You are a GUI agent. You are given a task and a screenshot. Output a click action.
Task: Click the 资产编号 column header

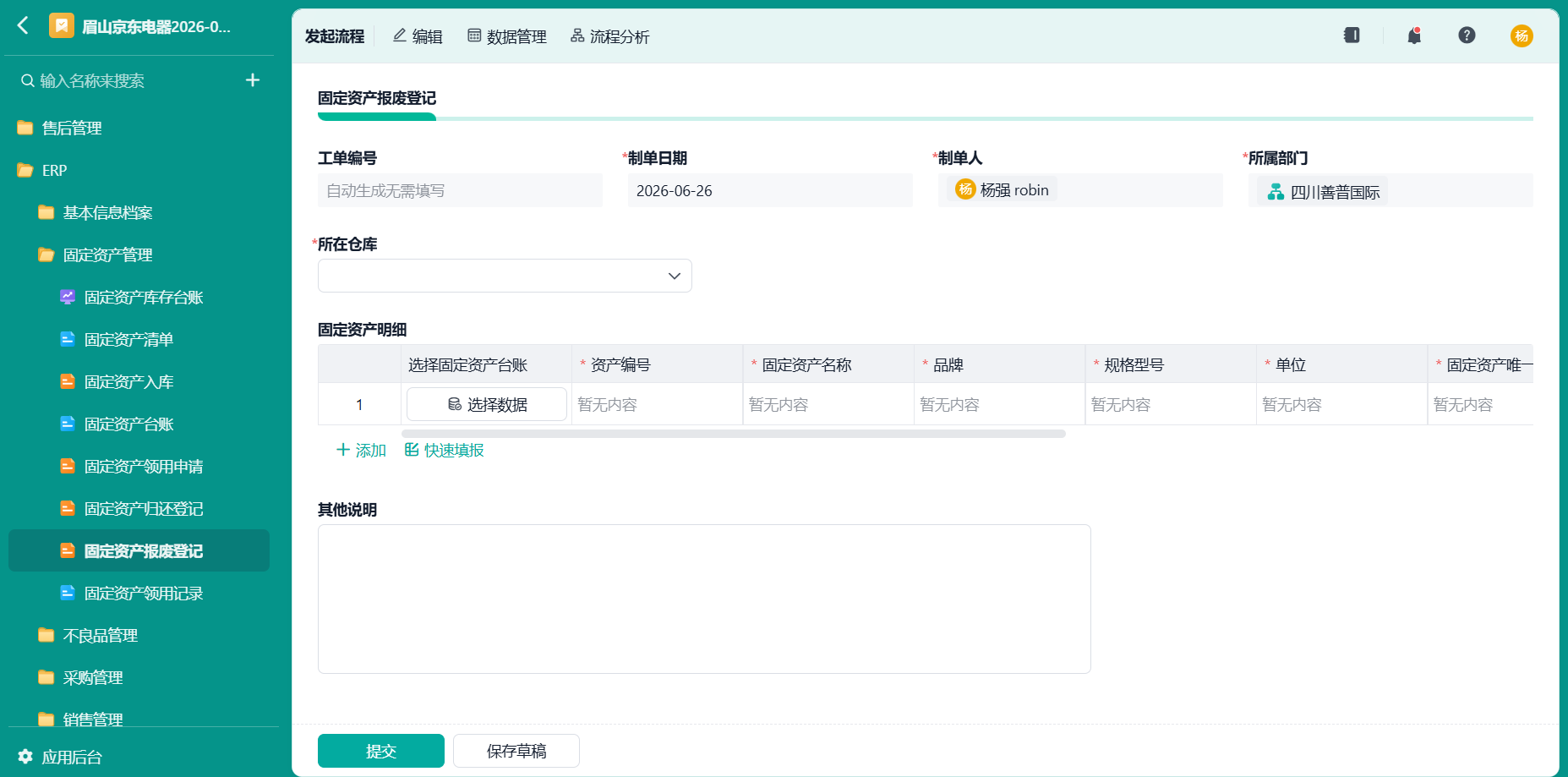(658, 364)
